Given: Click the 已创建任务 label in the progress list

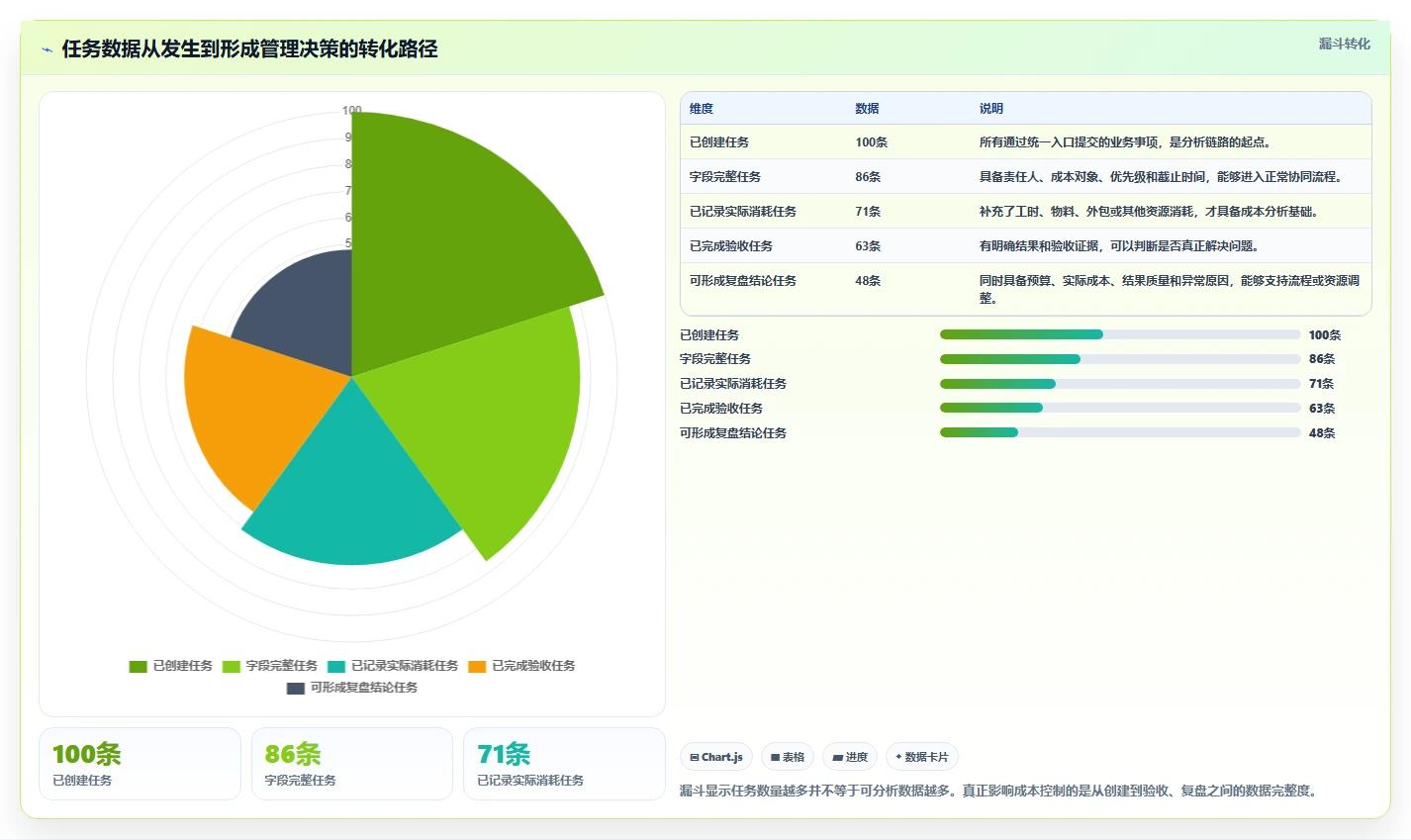Looking at the screenshot, I should click(709, 335).
